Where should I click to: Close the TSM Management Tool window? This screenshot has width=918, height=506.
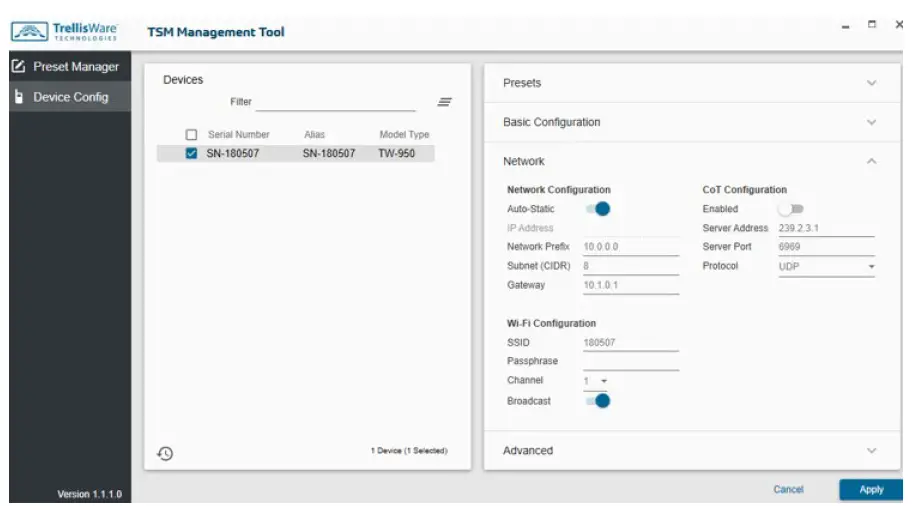[x=899, y=25]
